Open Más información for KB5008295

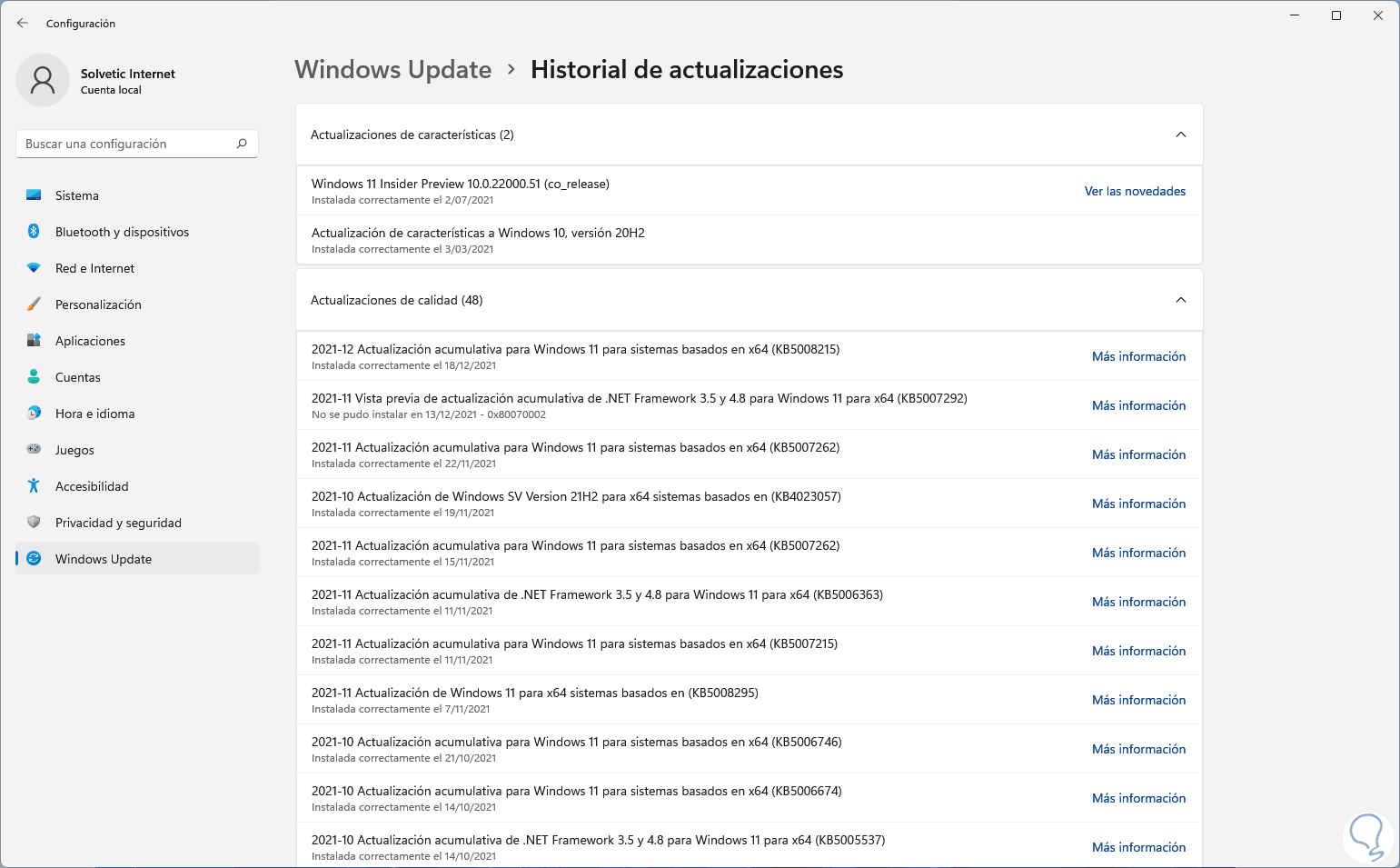click(x=1138, y=700)
